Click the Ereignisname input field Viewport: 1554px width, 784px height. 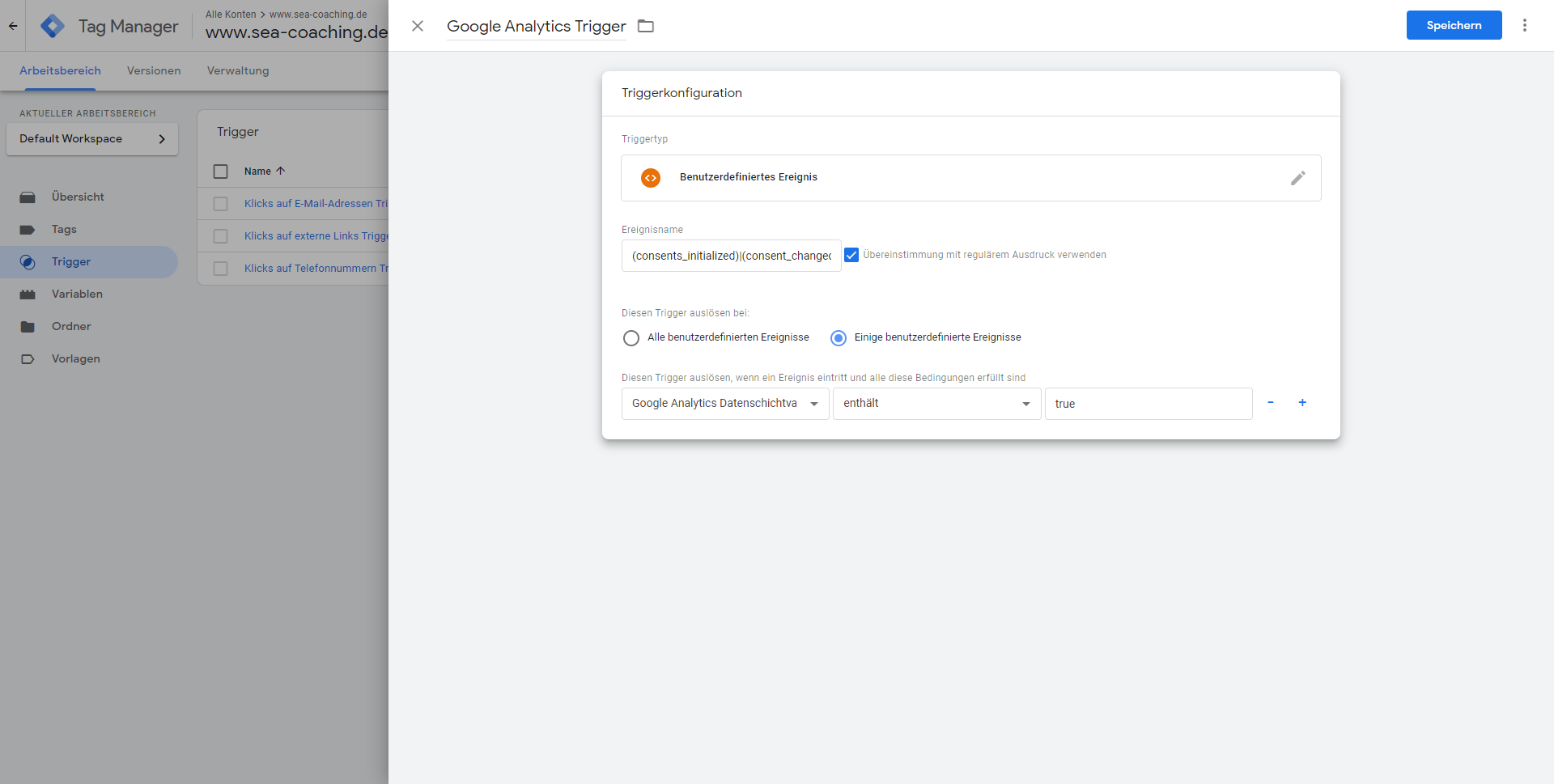point(732,256)
